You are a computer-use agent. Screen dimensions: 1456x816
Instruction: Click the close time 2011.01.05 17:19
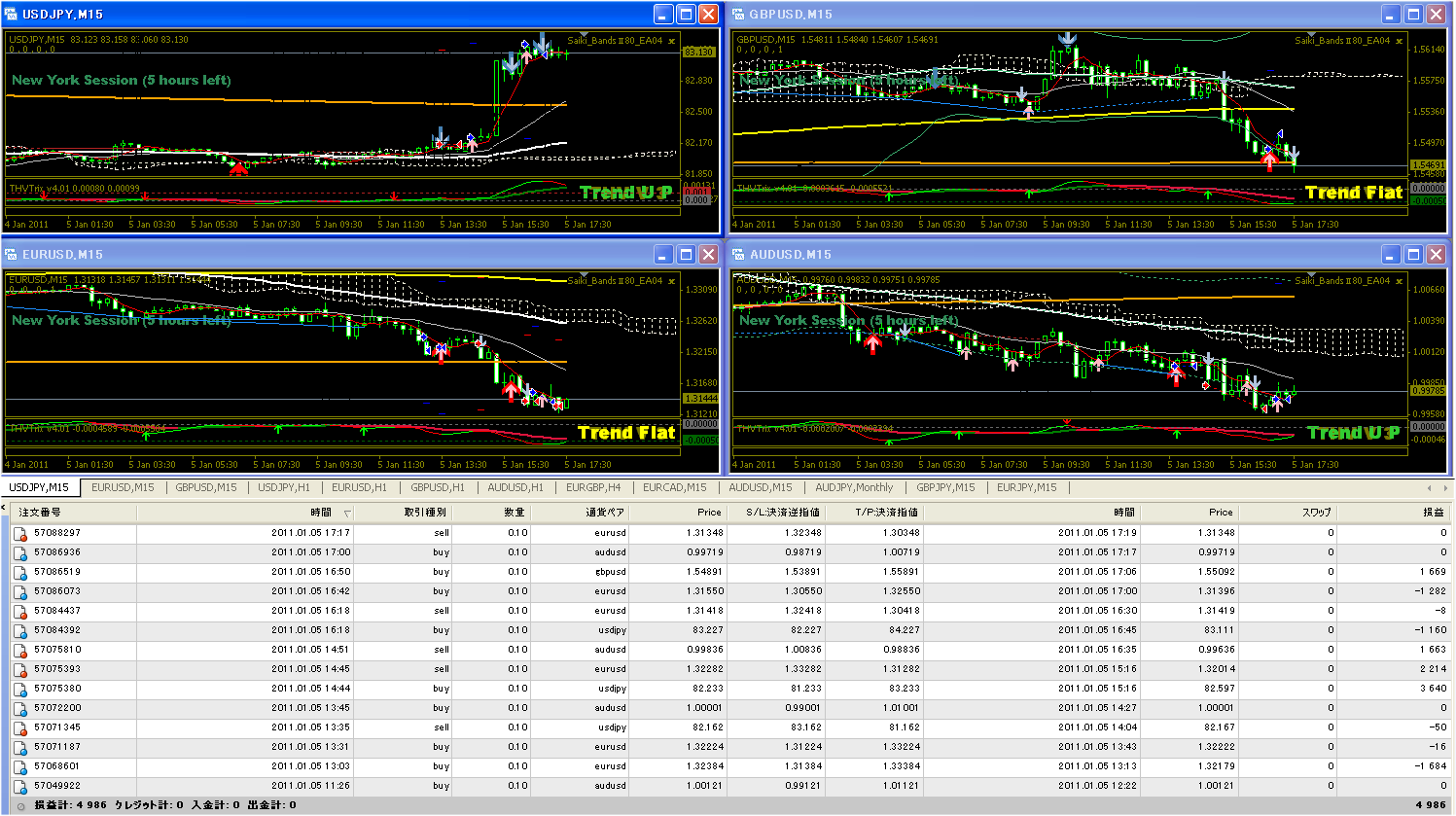(1097, 533)
